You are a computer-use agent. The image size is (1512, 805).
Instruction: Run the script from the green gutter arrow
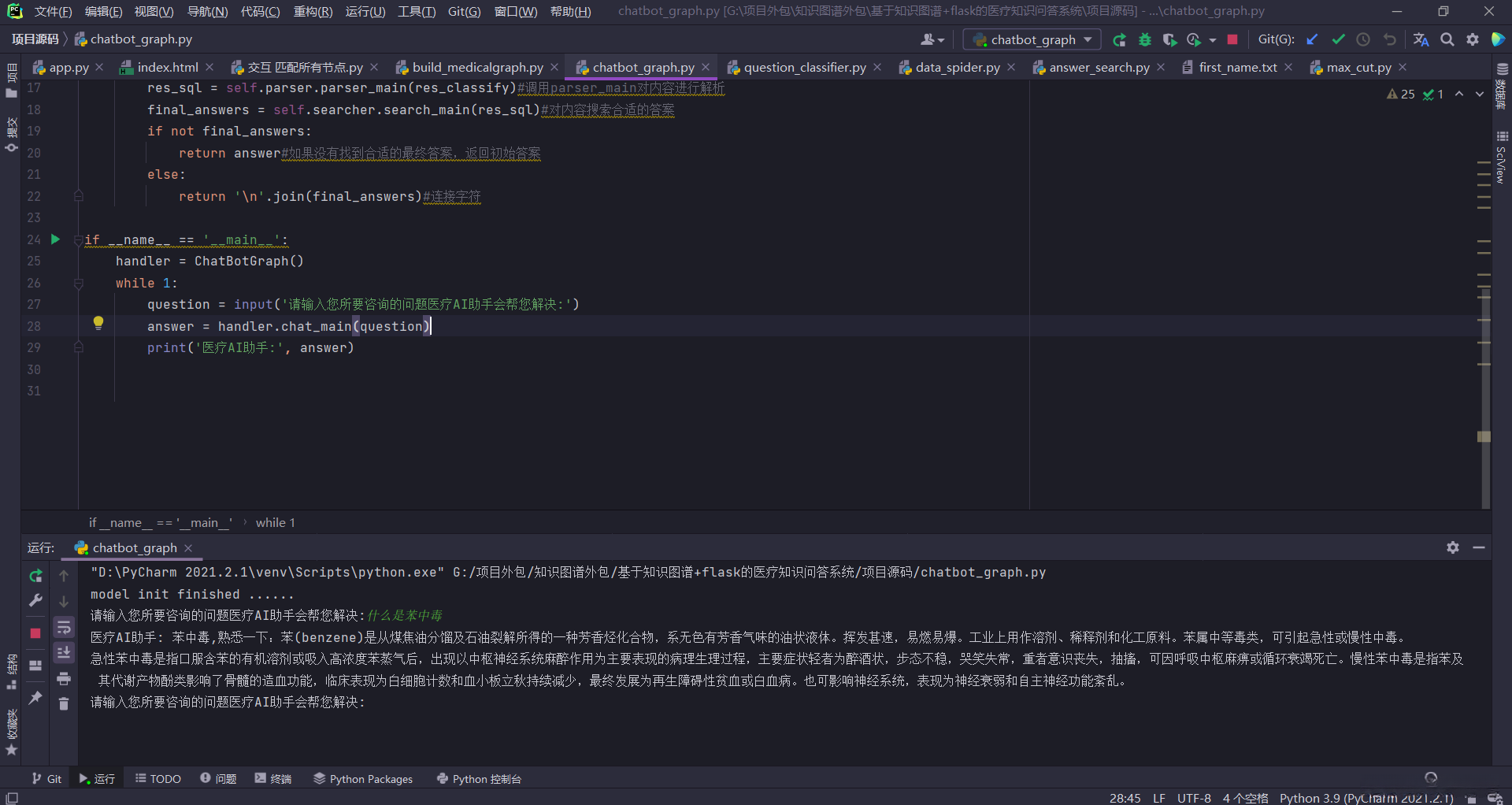54,239
